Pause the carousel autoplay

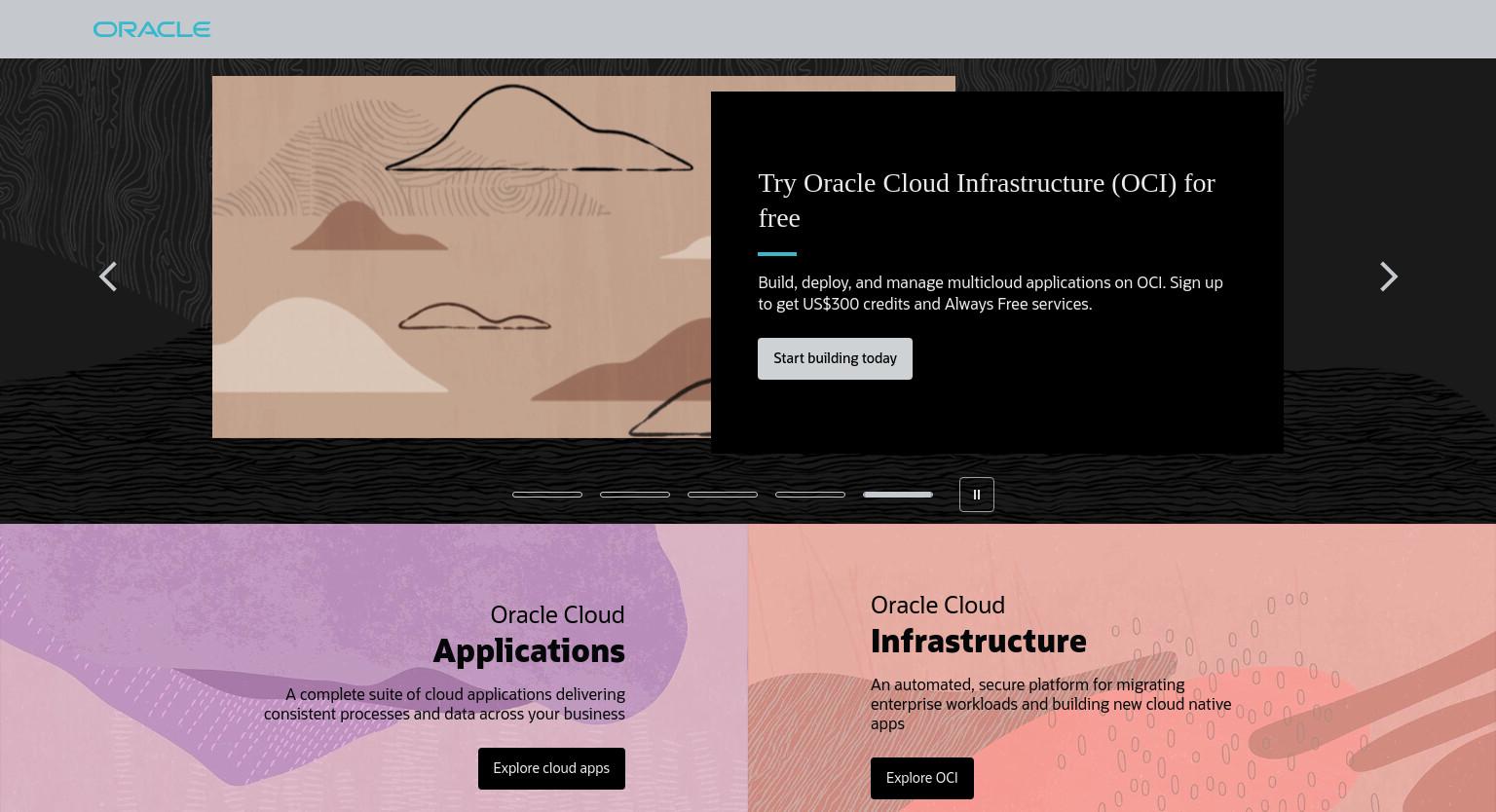(x=977, y=495)
